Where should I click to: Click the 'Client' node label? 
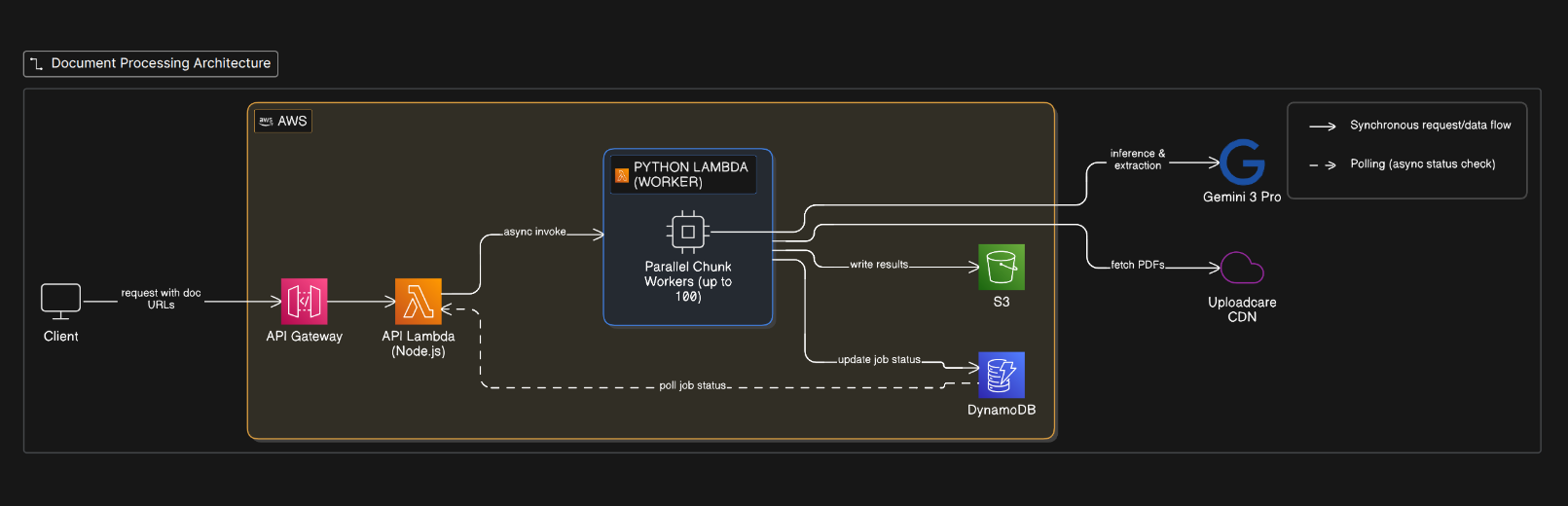(x=60, y=337)
